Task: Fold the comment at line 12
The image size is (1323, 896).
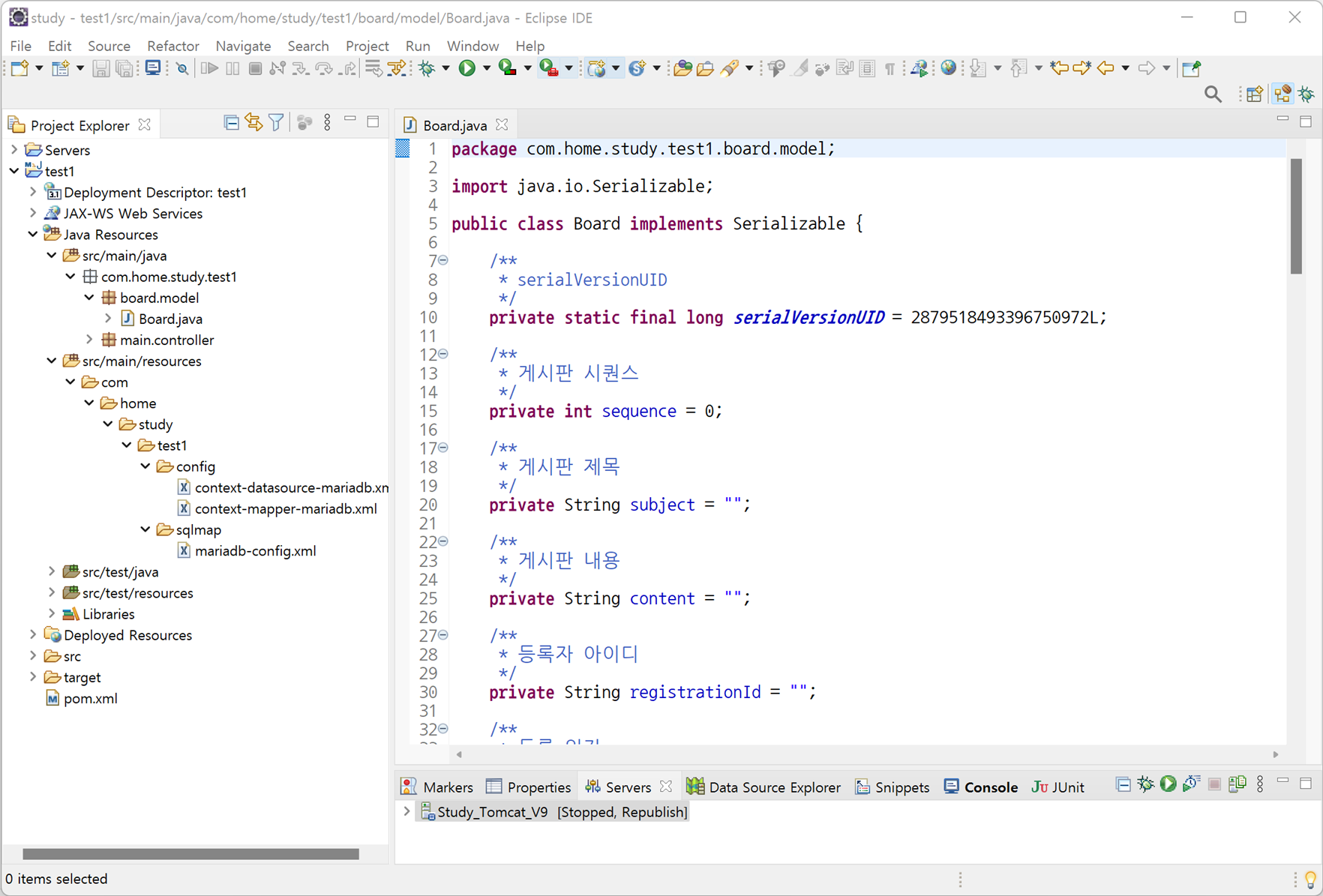Action: click(x=443, y=354)
